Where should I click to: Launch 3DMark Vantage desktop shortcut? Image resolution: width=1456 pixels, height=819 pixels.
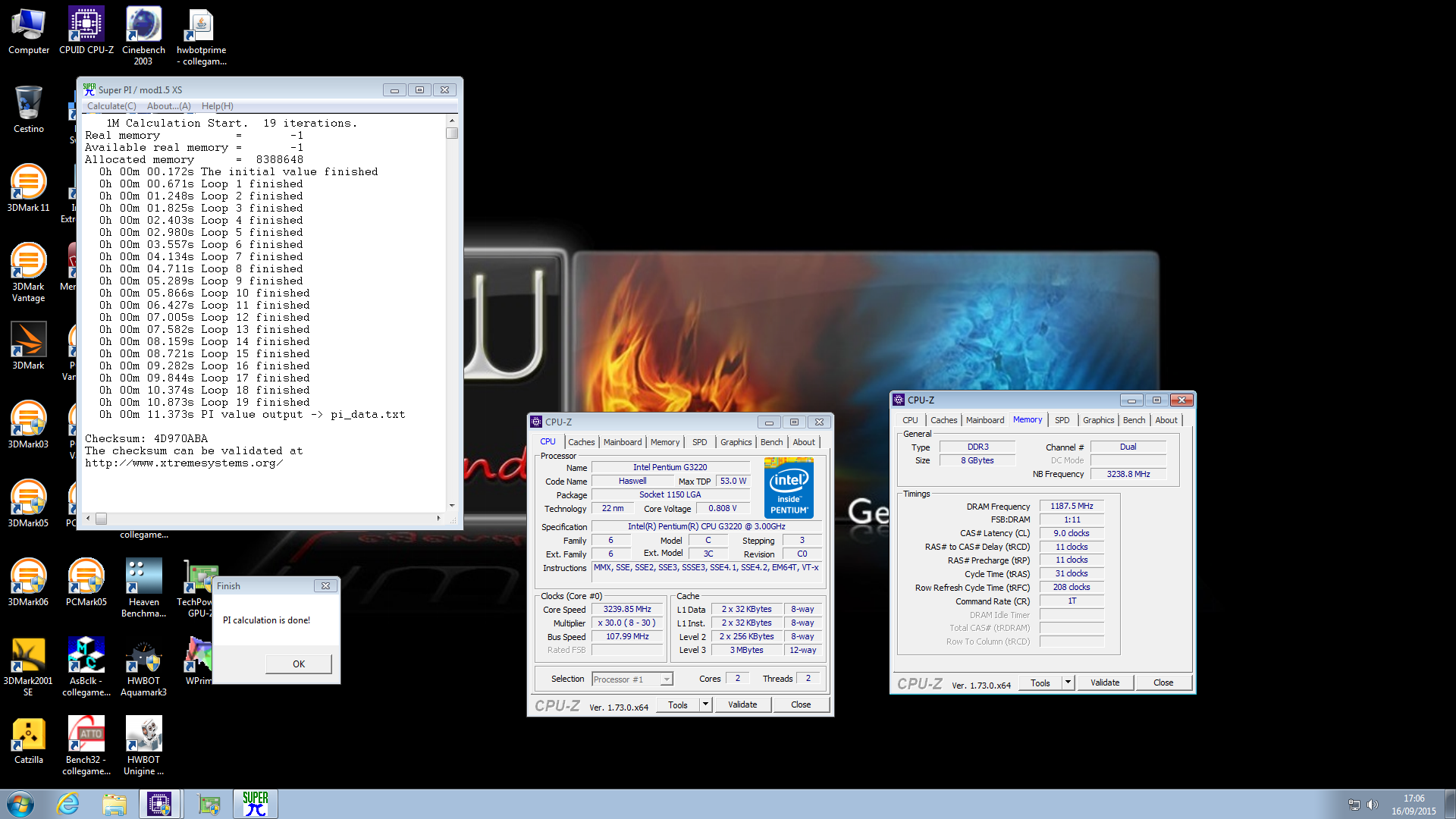point(29,273)
